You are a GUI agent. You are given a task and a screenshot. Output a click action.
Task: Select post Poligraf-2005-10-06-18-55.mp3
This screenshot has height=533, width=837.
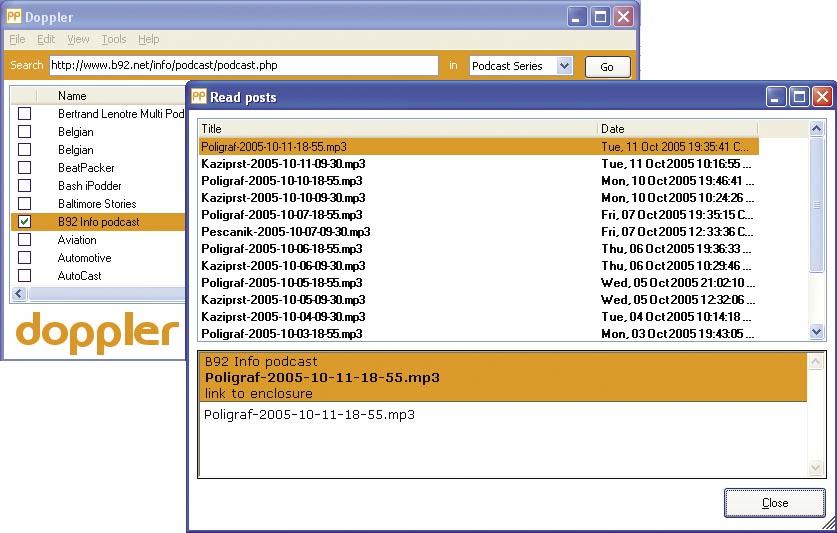(x=282, y=249)
